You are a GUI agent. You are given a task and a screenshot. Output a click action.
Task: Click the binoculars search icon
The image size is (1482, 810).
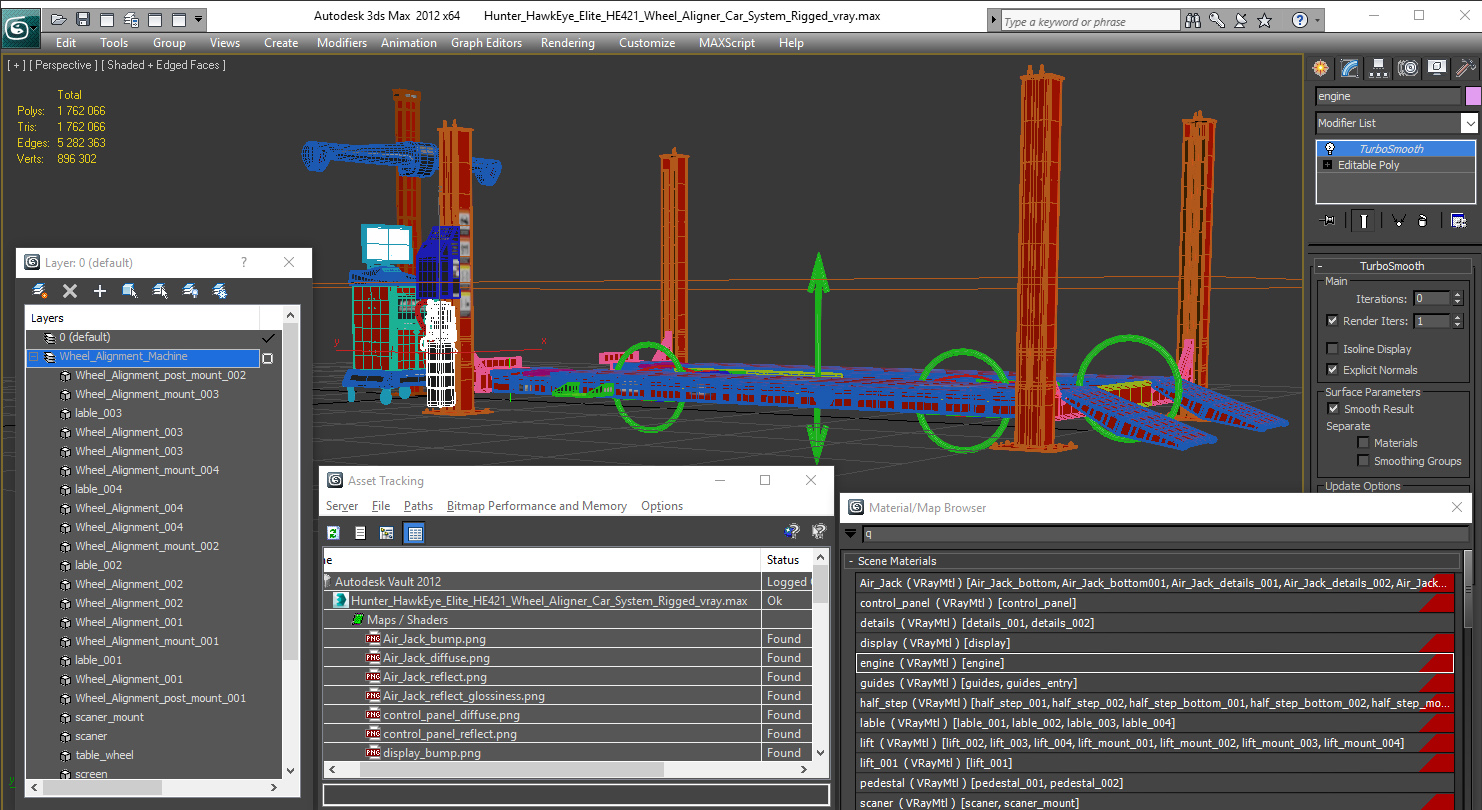point(1193,20)
